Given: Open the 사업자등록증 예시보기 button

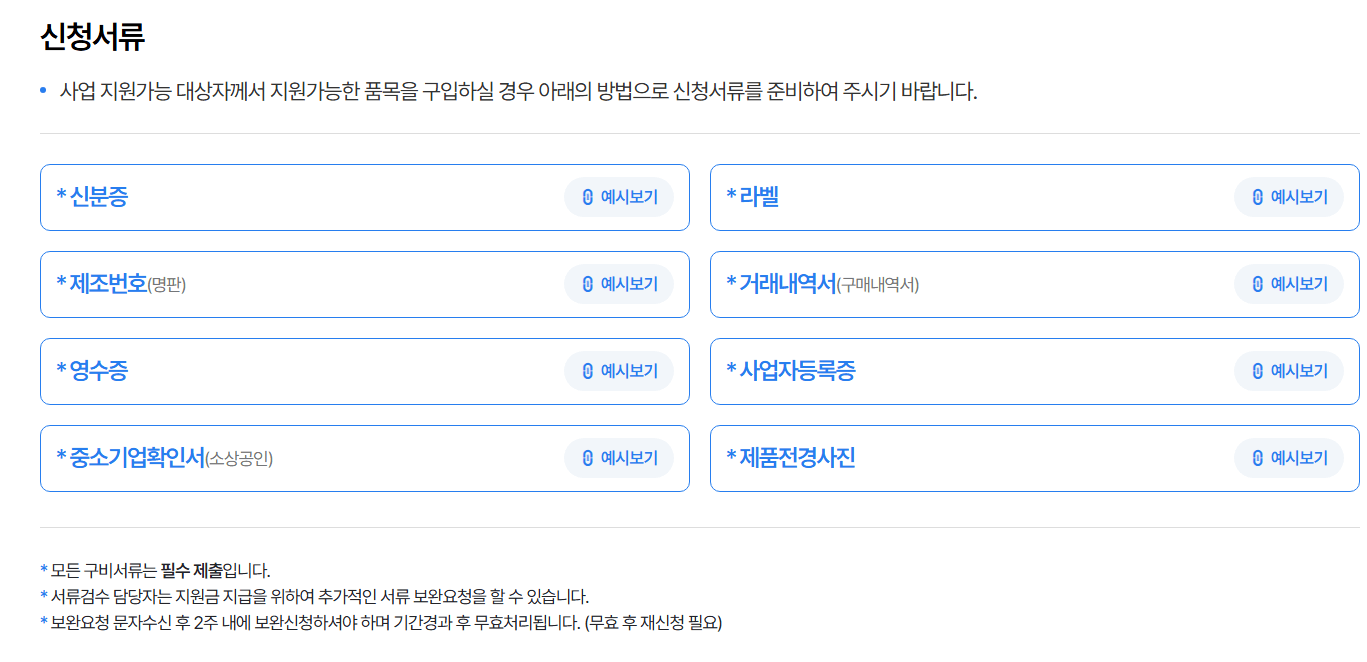Looking at the screenshot, I should click(1290, 371).
